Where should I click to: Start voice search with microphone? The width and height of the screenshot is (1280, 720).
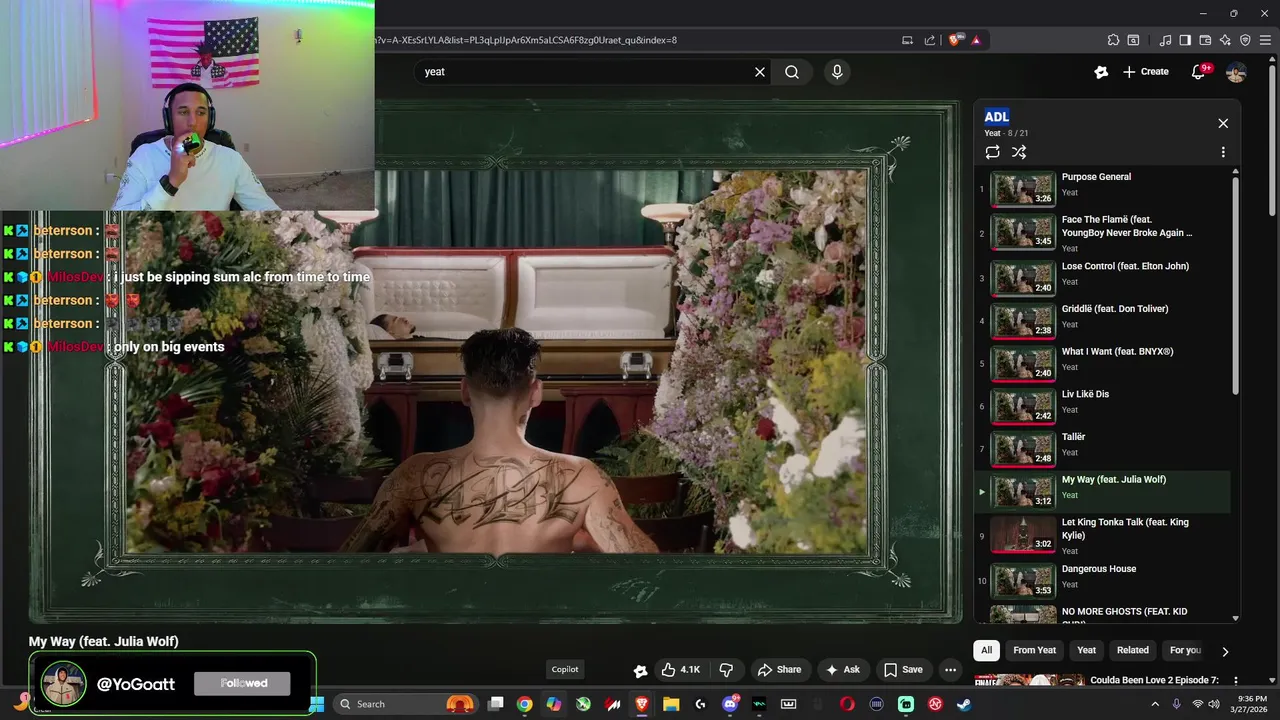point(837,72)
